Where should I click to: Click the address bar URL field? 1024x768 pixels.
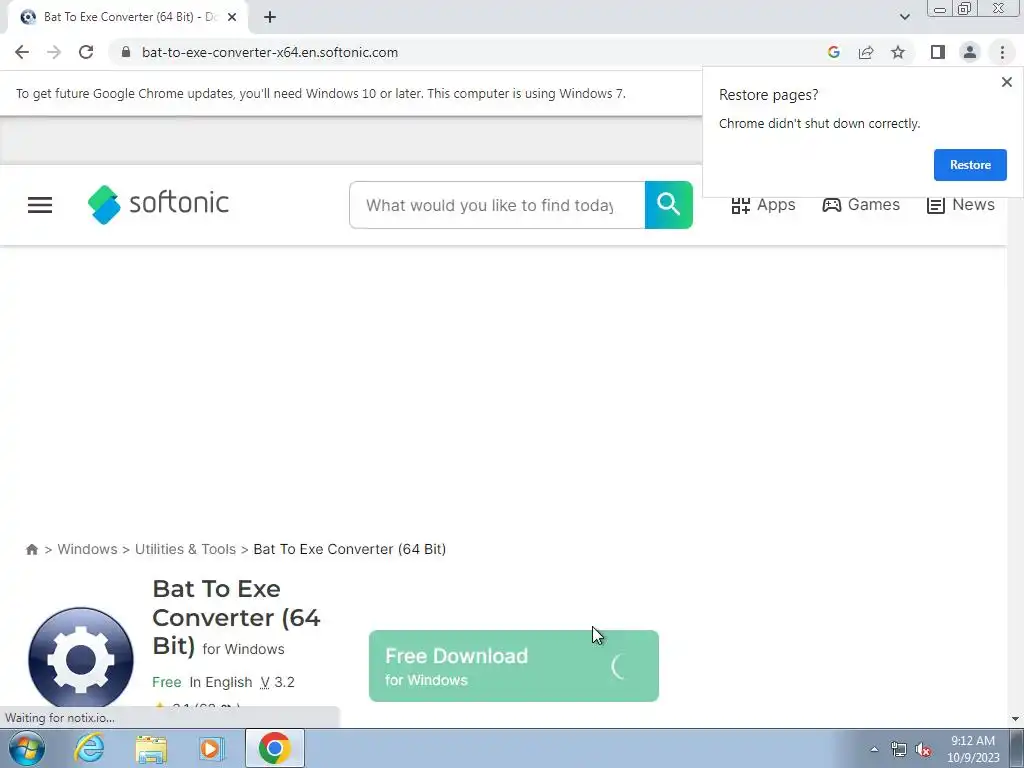(x=269, y=52)
